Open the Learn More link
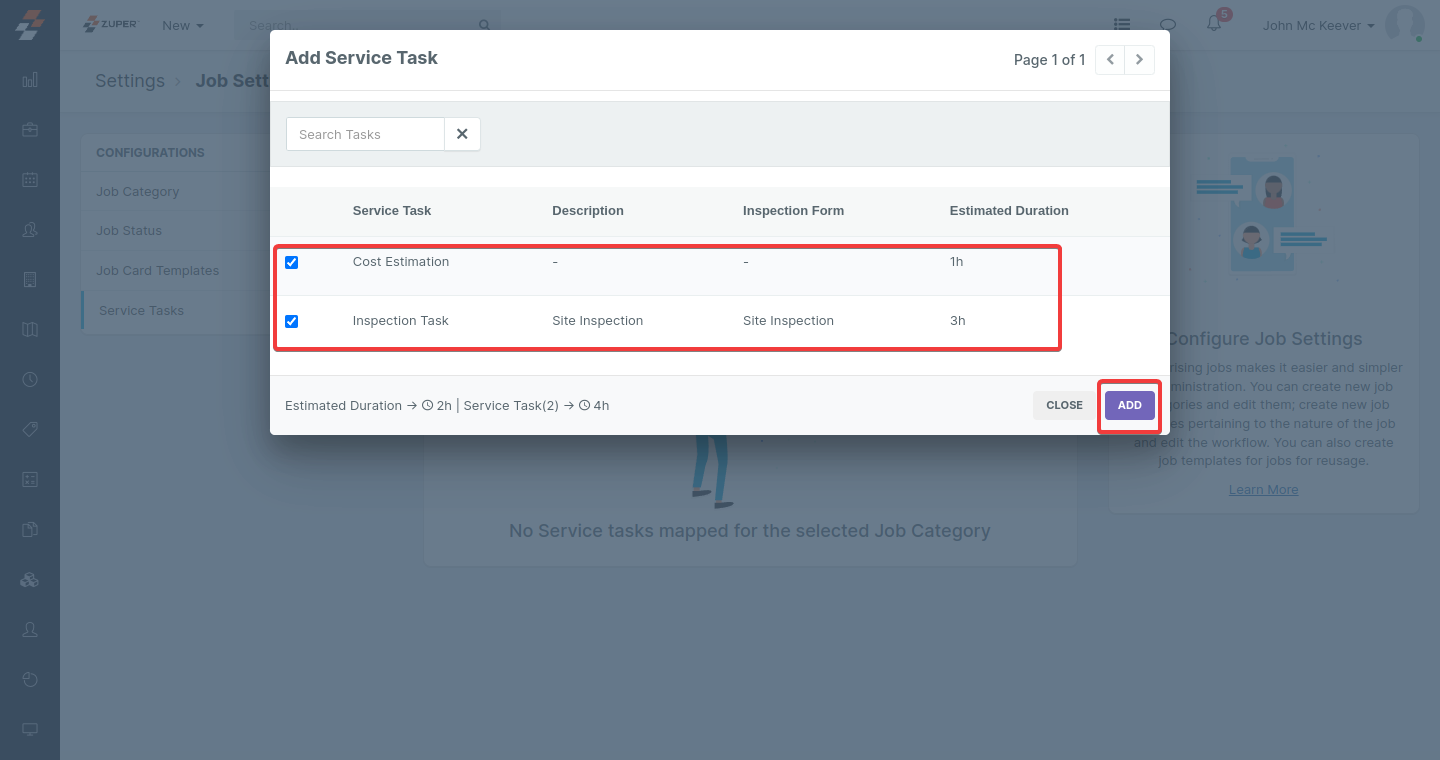The image size is (1440, 760). (1263, 489)
